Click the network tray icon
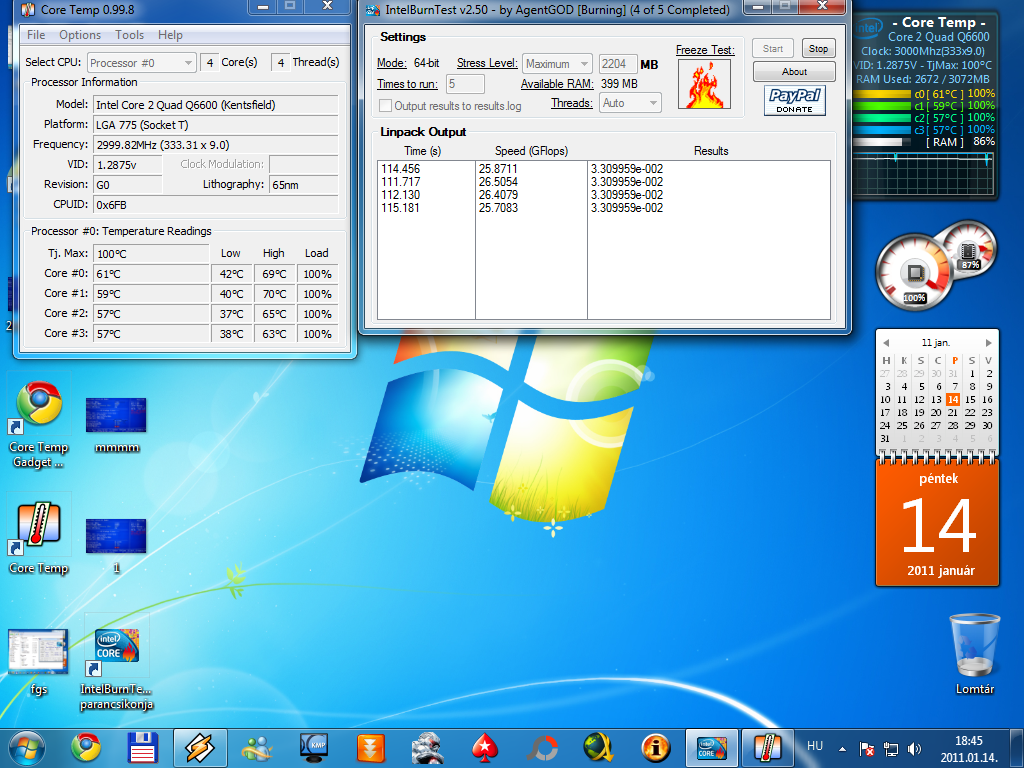Image resolution: width=1024 pixels, height=768 pixels. point(890,749)
